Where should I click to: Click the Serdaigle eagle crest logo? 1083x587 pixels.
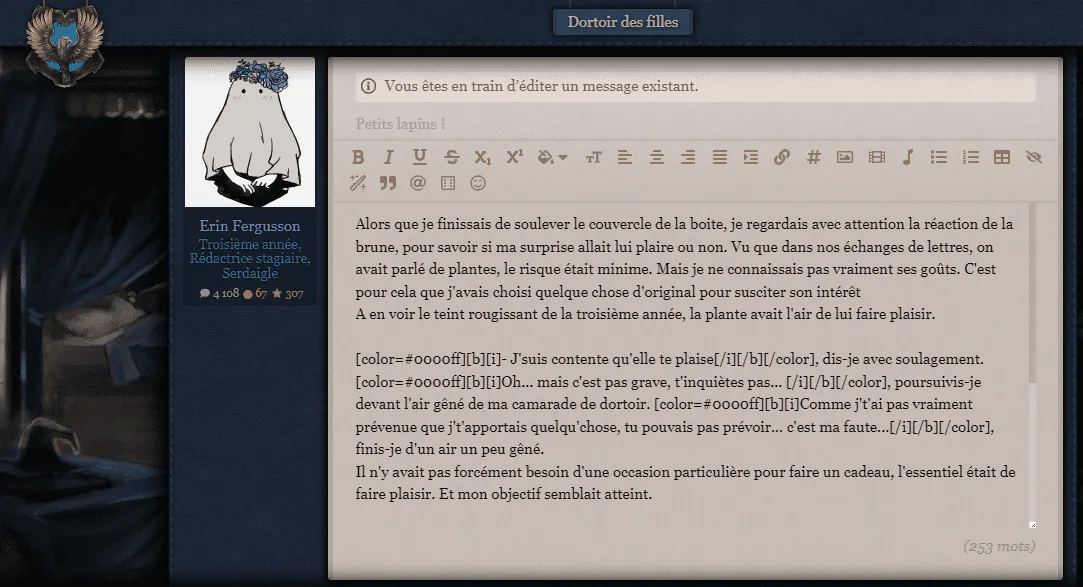point(65,45)
